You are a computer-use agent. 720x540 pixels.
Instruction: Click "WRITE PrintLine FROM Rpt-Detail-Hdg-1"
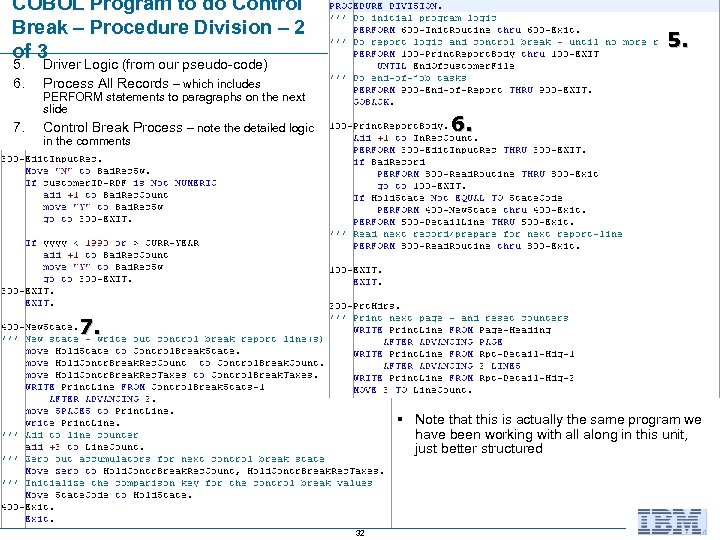point(464,354)
